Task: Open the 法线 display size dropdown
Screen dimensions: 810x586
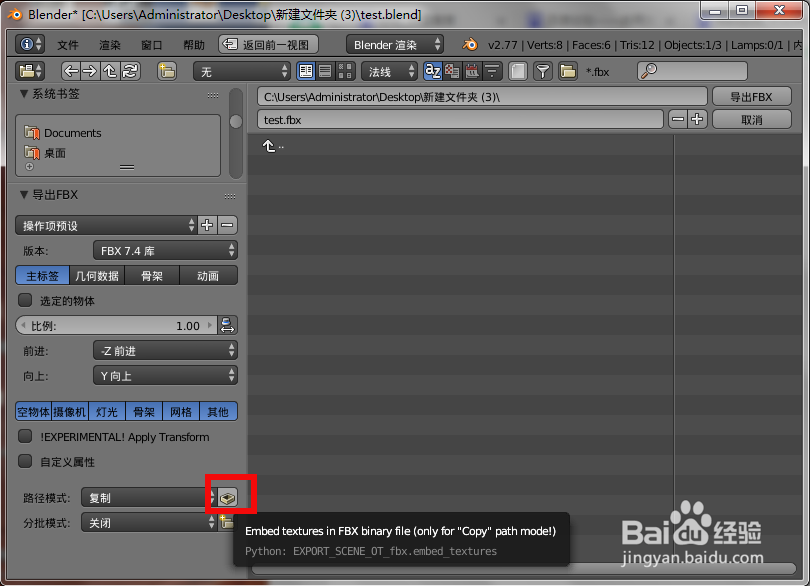Action: point(389,71)
